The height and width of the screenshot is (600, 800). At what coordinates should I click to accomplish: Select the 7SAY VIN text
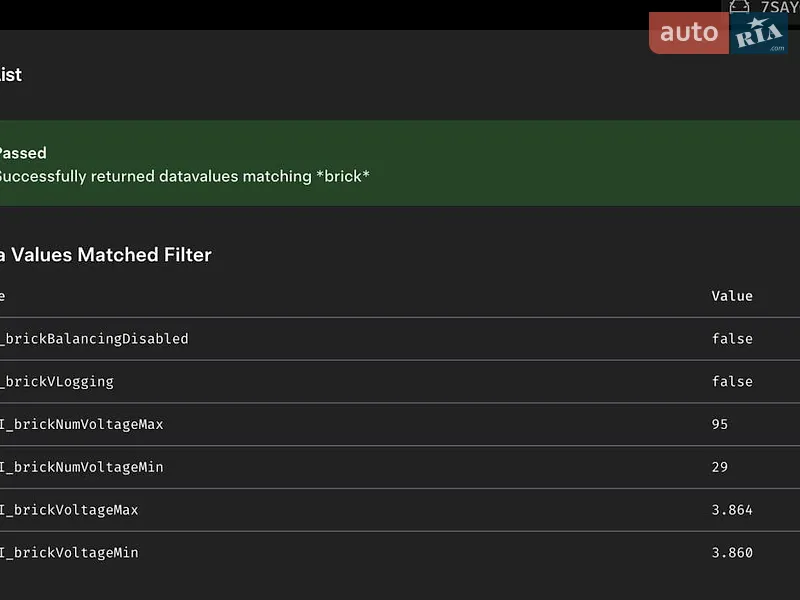pos(780,7)
